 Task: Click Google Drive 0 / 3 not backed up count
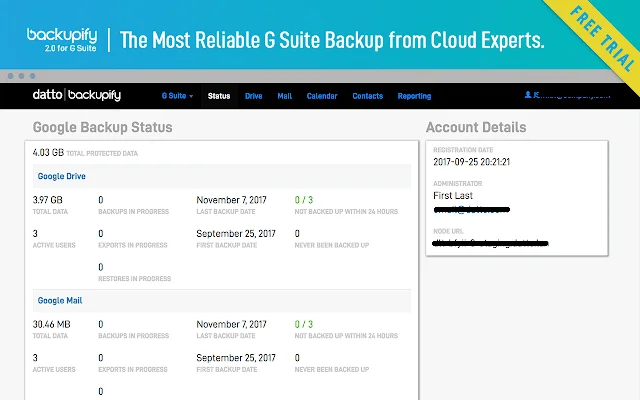pos(304,200)
